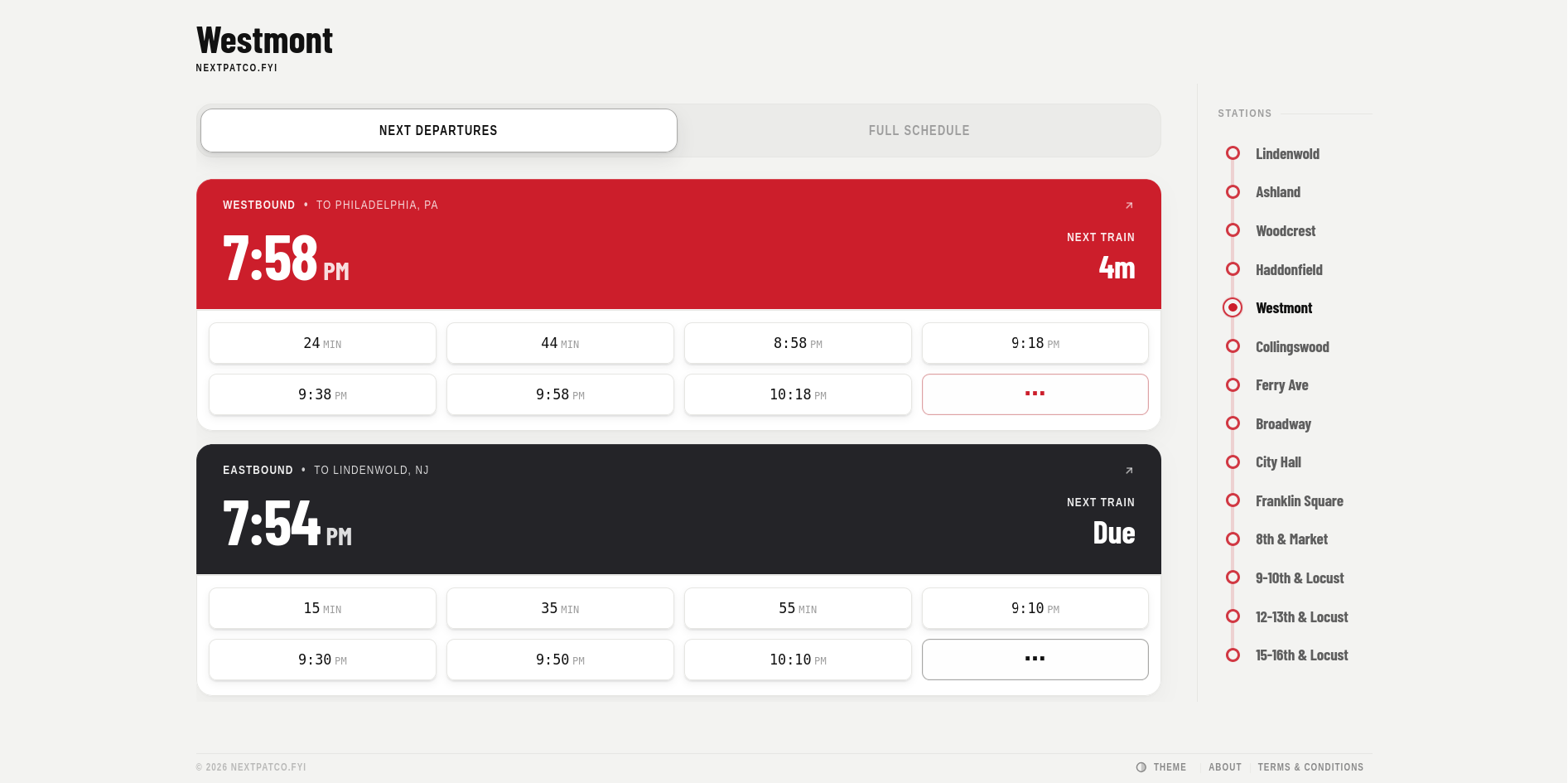Select the westbound 24 MIN departure
Image resolution: width=1568 pixels, height=783 pixels.
click(322, 343)
